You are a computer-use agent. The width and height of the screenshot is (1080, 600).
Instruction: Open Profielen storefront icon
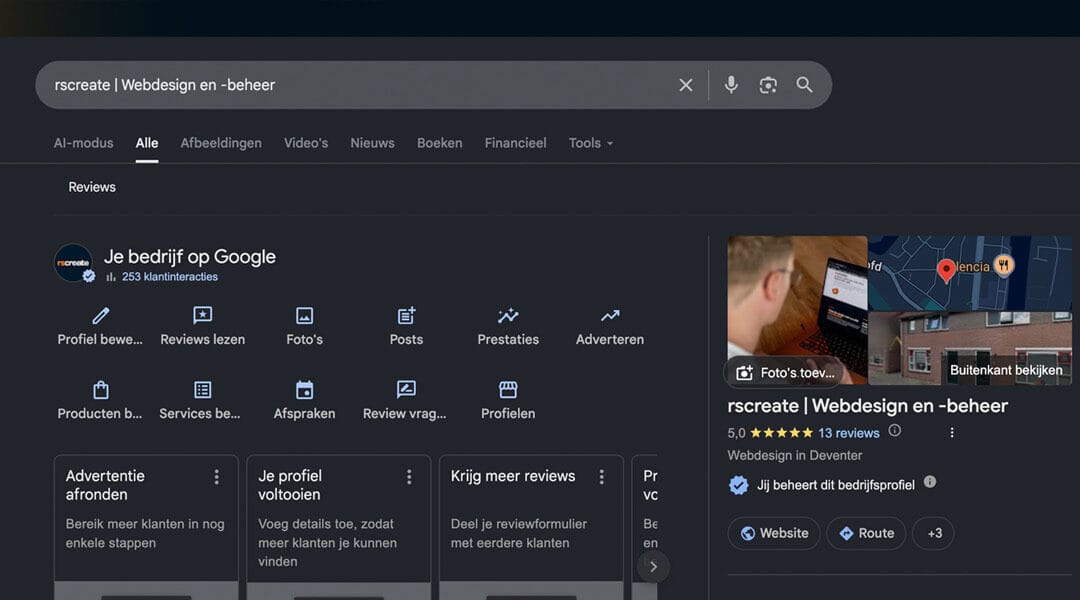tap(508, 390)
